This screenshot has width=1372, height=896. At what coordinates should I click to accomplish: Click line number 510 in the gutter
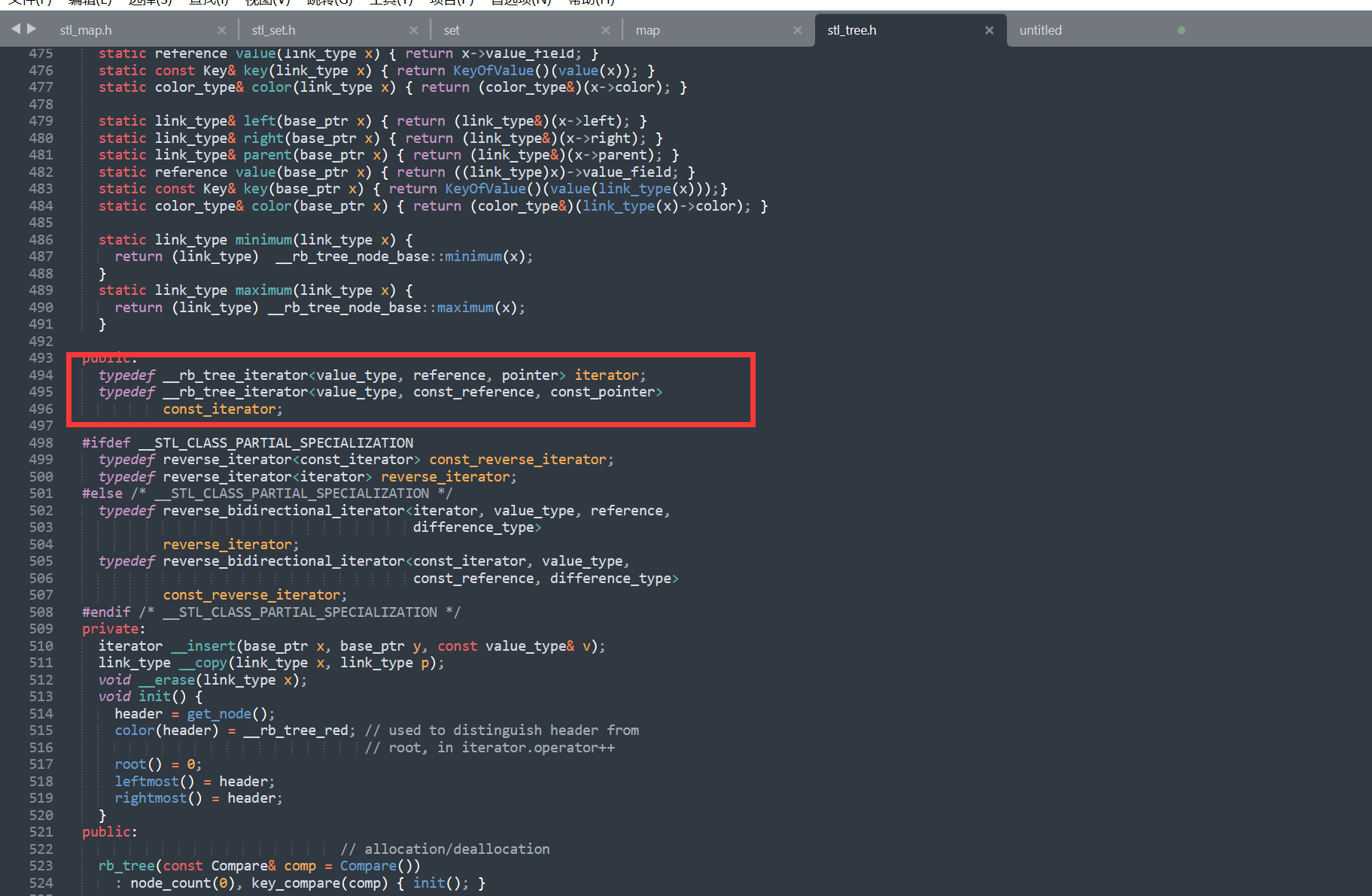click(41, 646)
